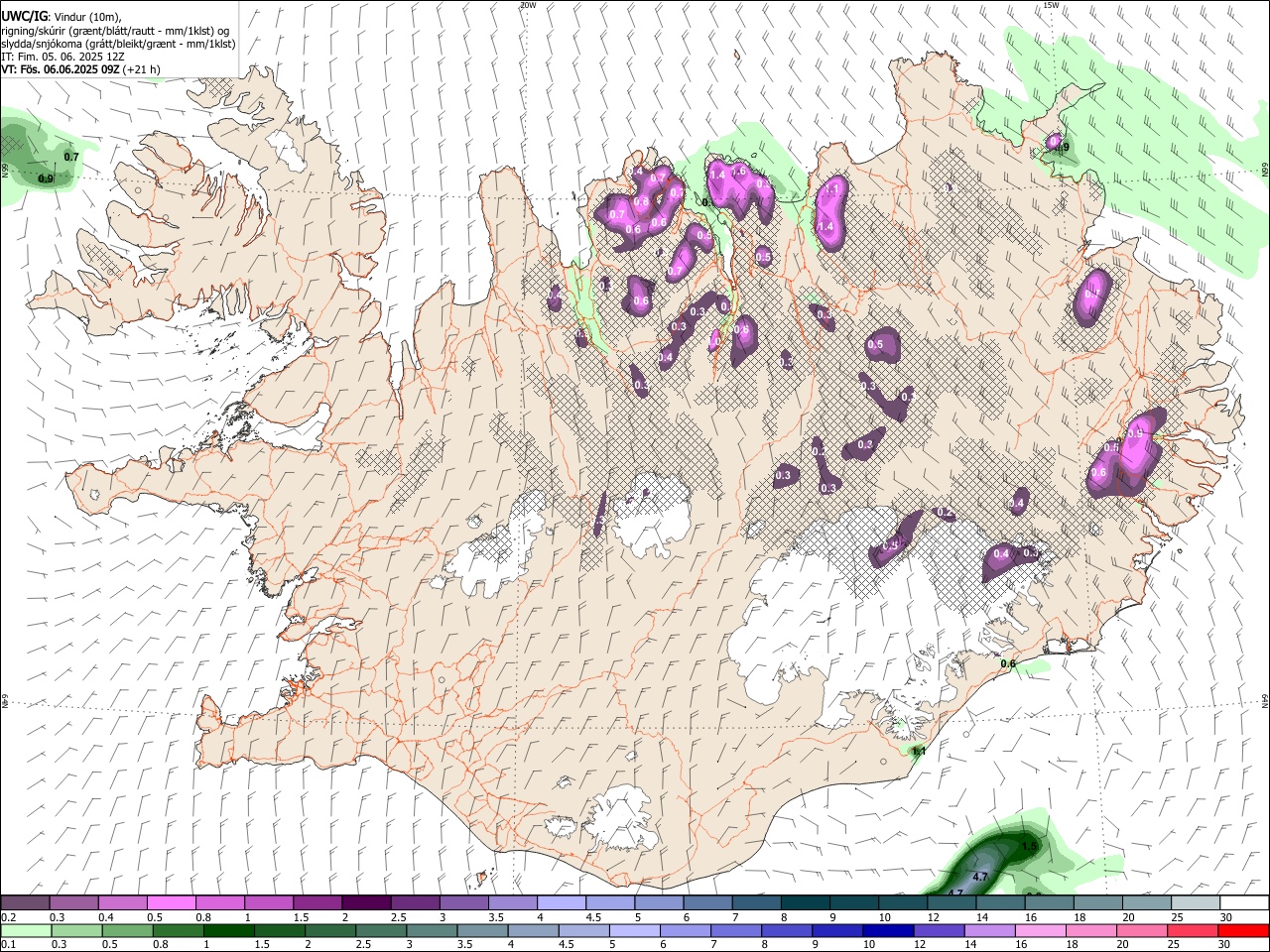Click the "0.7" value in the green patch beside the title box

[71, 158]
